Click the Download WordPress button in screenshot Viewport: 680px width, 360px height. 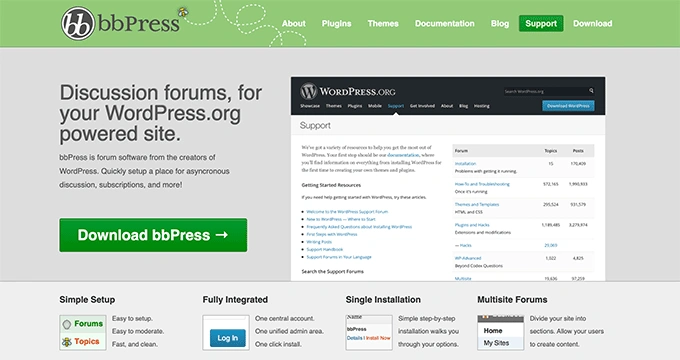[x=568, y=106]
